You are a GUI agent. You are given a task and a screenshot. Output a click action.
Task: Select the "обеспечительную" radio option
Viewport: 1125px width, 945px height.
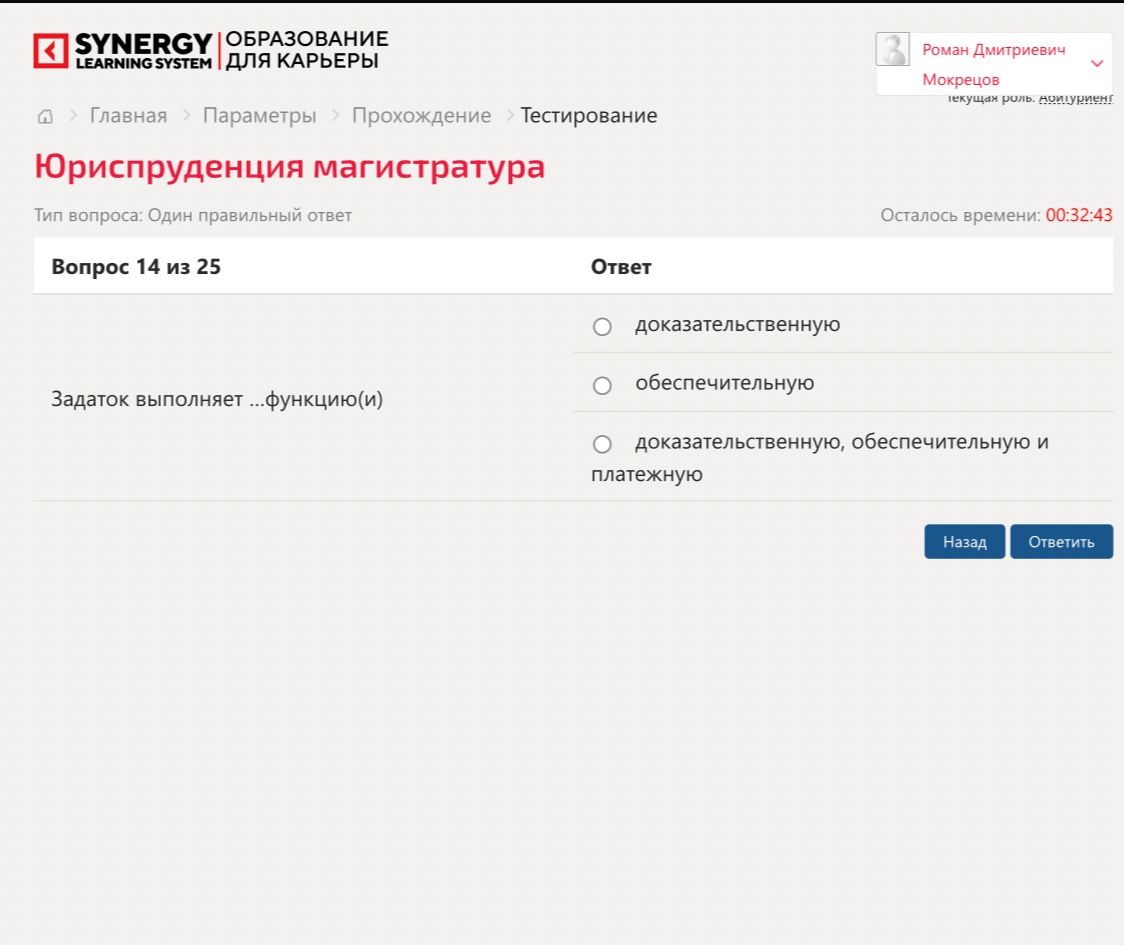602,385
